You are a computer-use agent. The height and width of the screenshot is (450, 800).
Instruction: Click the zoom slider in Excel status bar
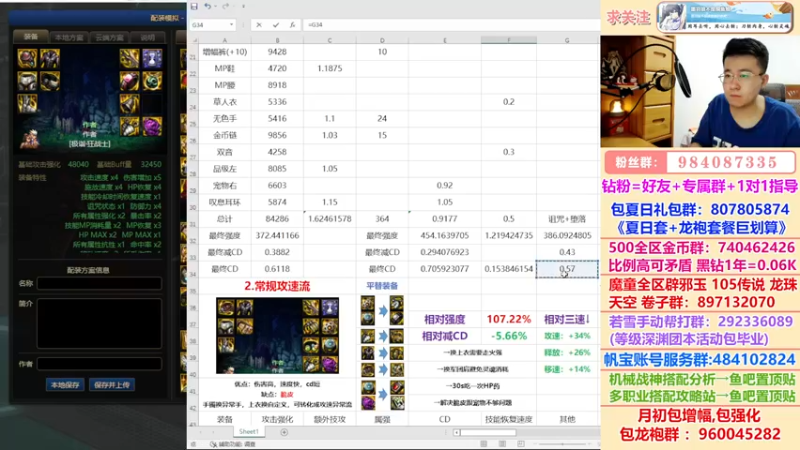[564, 444]
